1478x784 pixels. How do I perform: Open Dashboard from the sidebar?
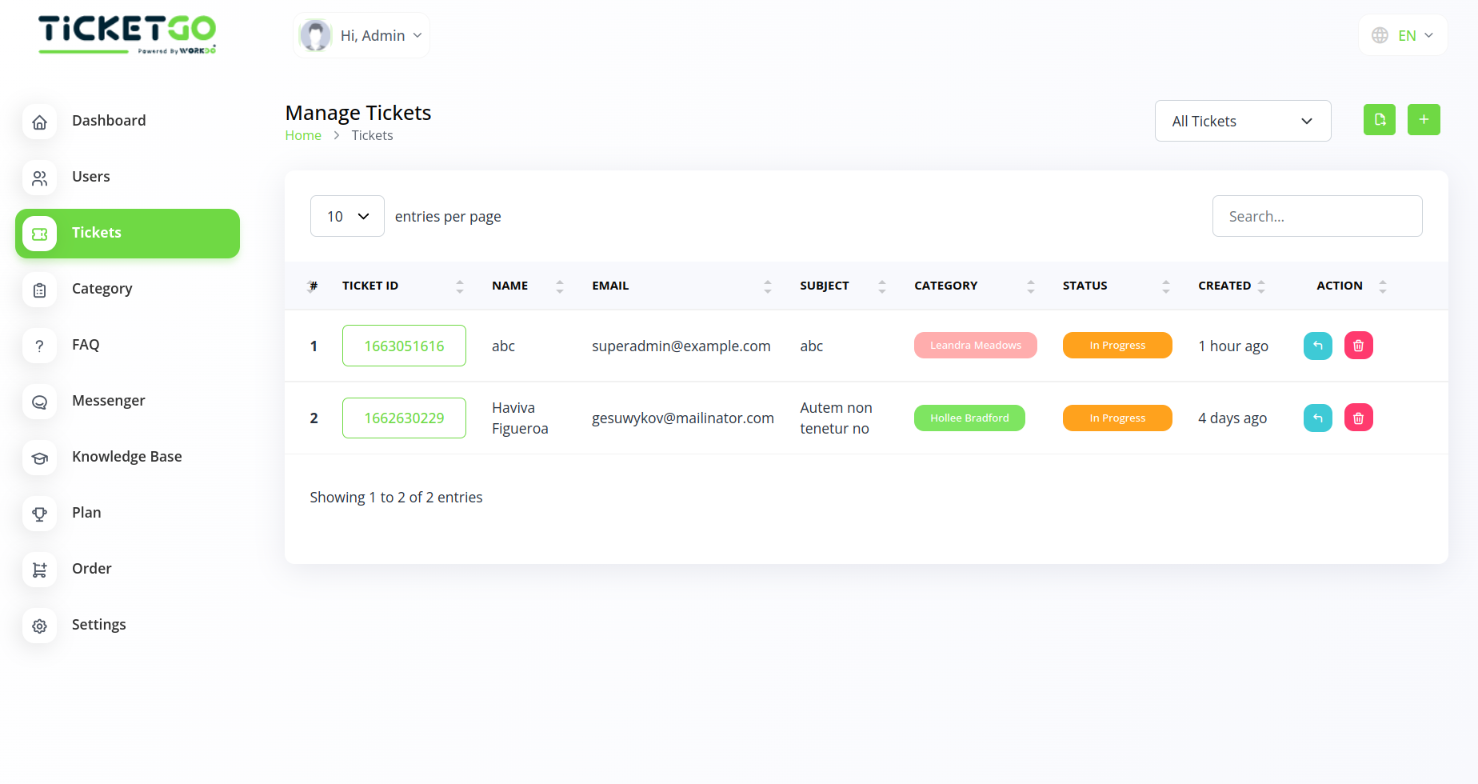click(x=108, y=121)
